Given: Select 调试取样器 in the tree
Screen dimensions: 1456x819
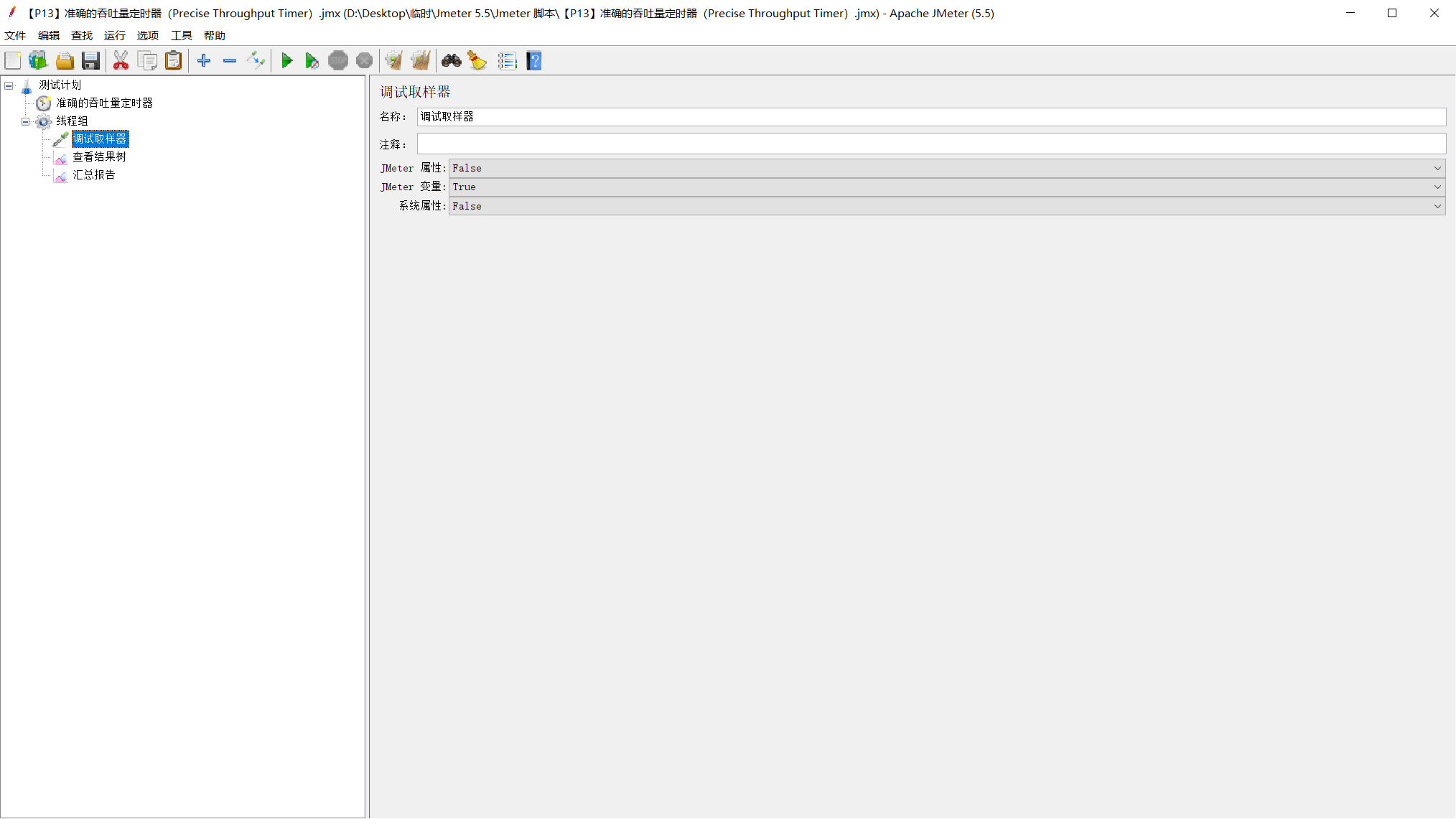Looking at the screenshot, I should coord(100,139).
